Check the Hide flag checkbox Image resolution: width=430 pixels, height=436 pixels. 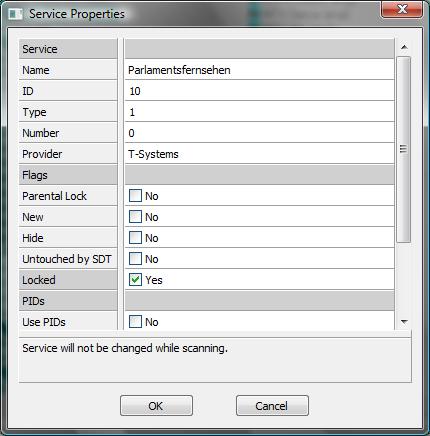(x=135, y=238)
